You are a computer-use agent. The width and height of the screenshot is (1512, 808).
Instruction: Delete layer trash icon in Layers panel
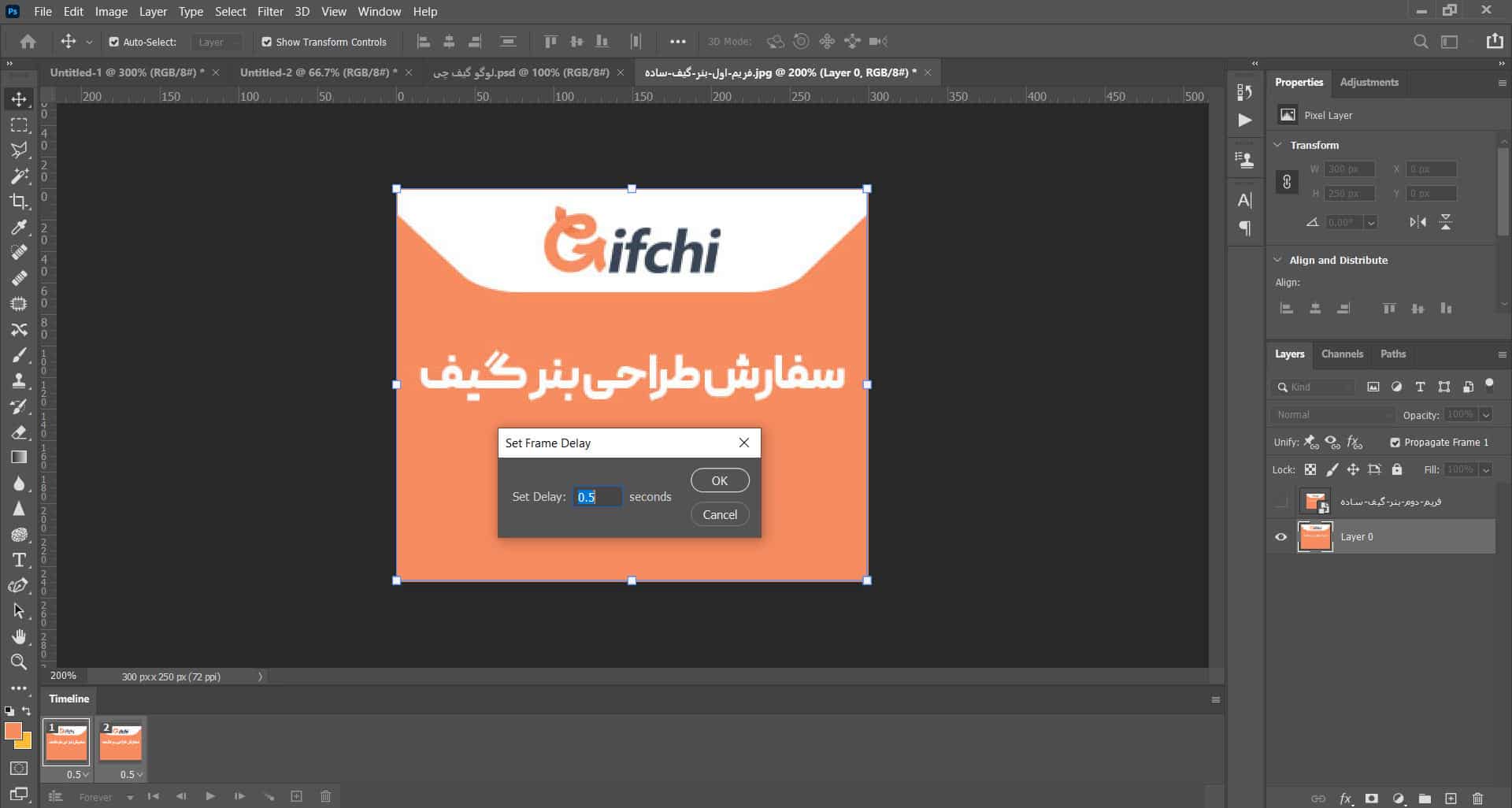[1477, 798]
